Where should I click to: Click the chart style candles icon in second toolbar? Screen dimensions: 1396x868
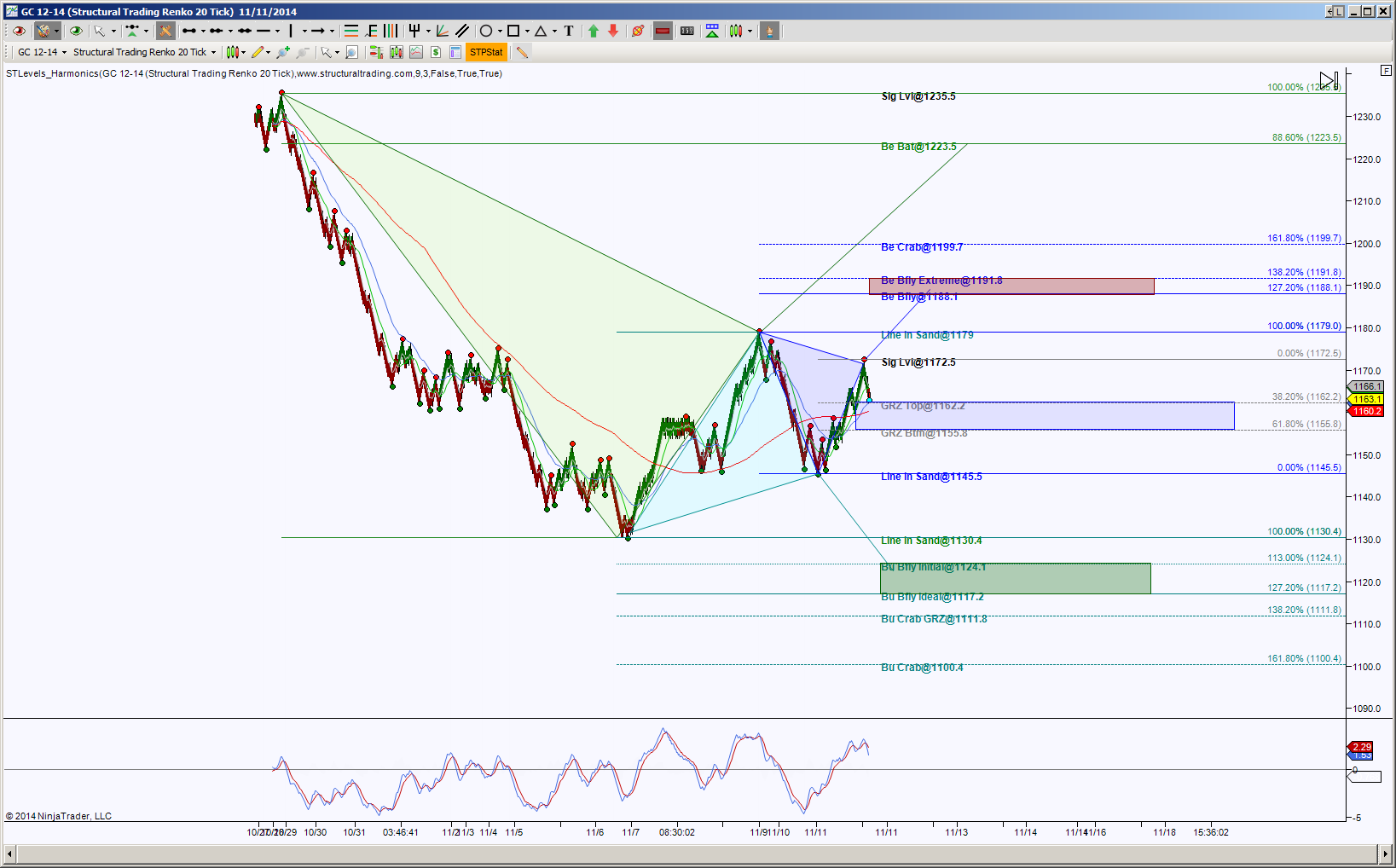click(232, 52)
